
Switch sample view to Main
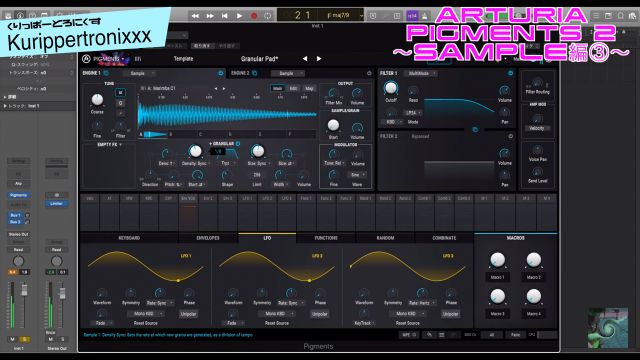click(x=278, y=88)
